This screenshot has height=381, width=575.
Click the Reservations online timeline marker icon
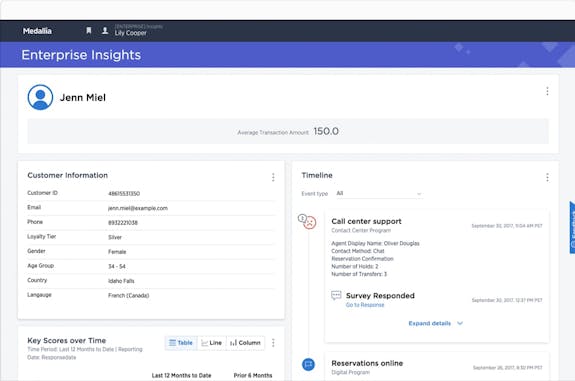[x=308, y=364]
